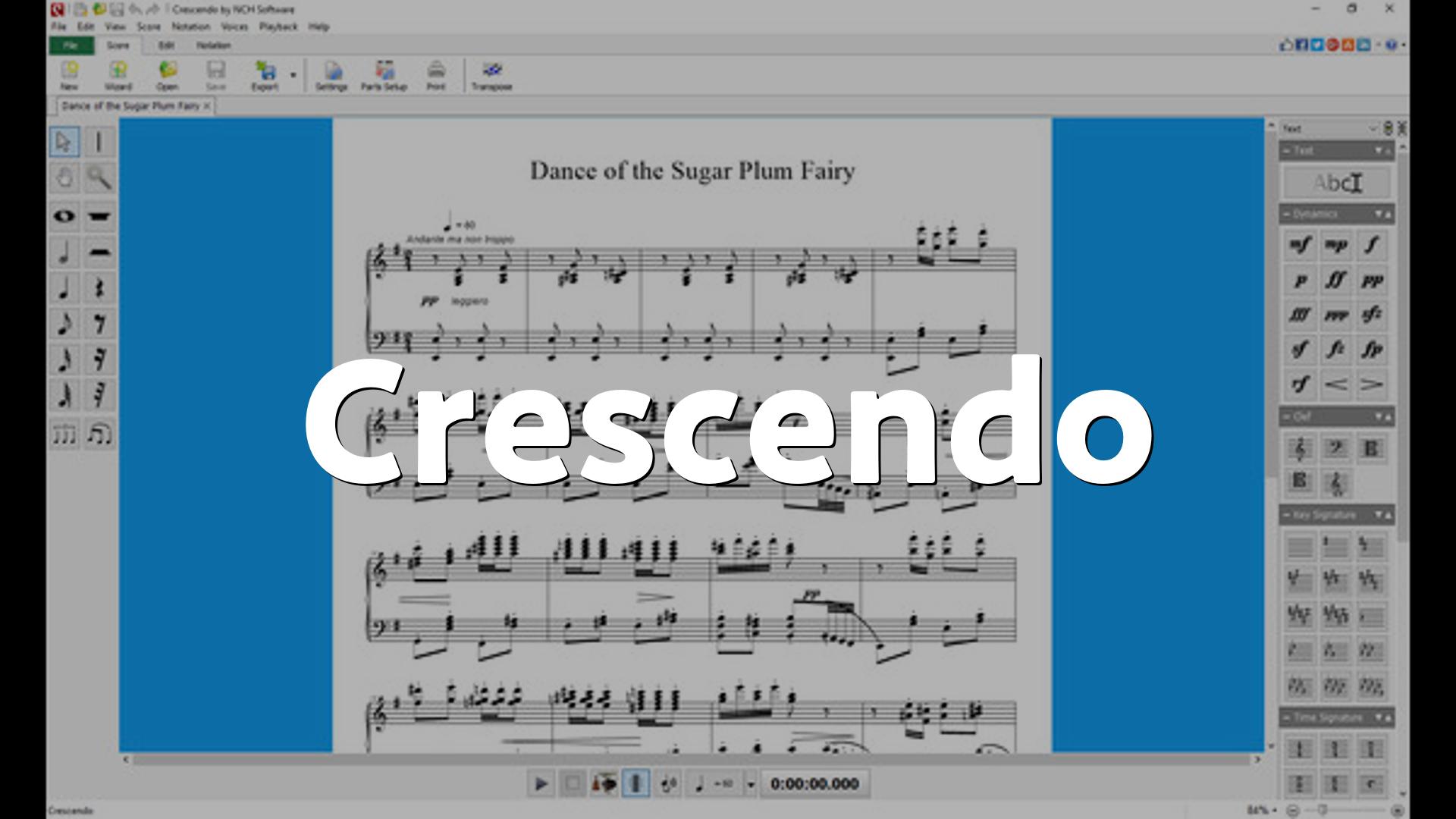Stop playback

[573, 783]
